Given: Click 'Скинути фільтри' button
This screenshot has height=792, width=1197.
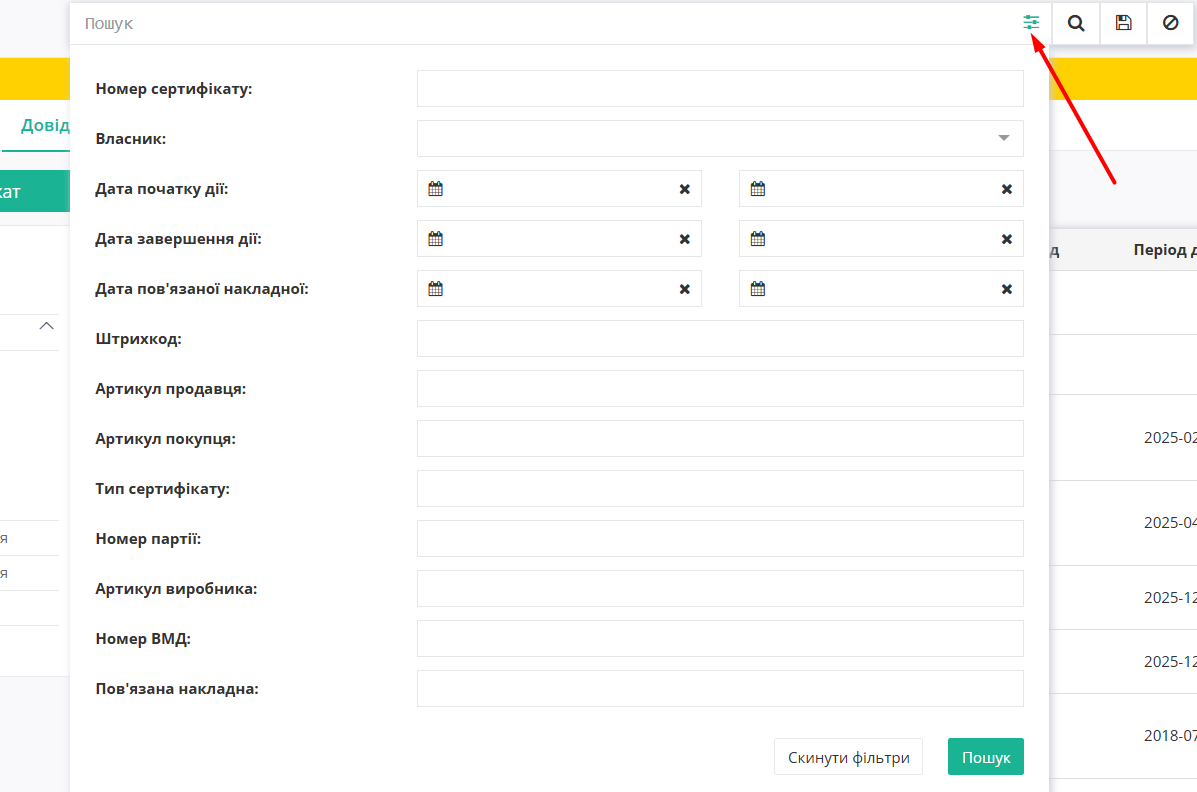Looking at the screenshot, I should [848, 757].
